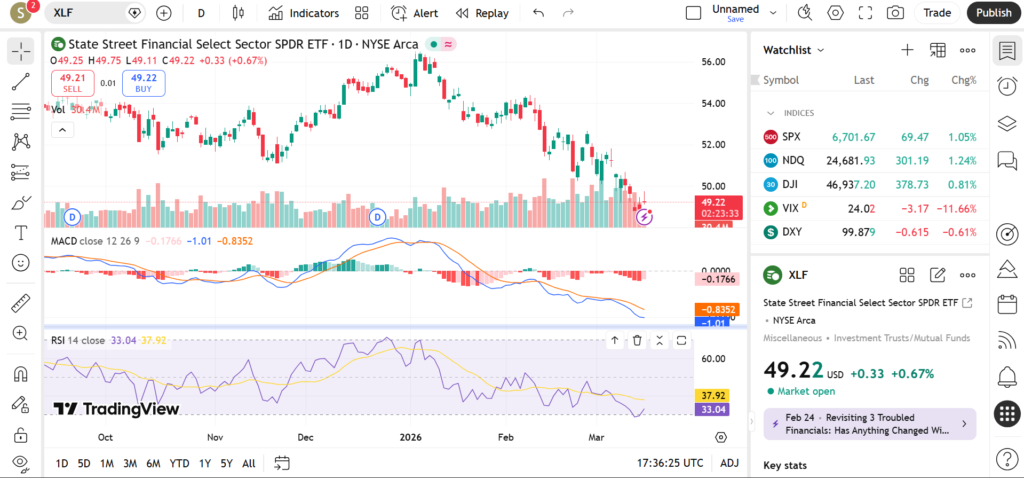Image resolution: width=1024 pixels, height=478 pixels.
Task: Open the ruler measure tool
Action: (x=21, y=303)
